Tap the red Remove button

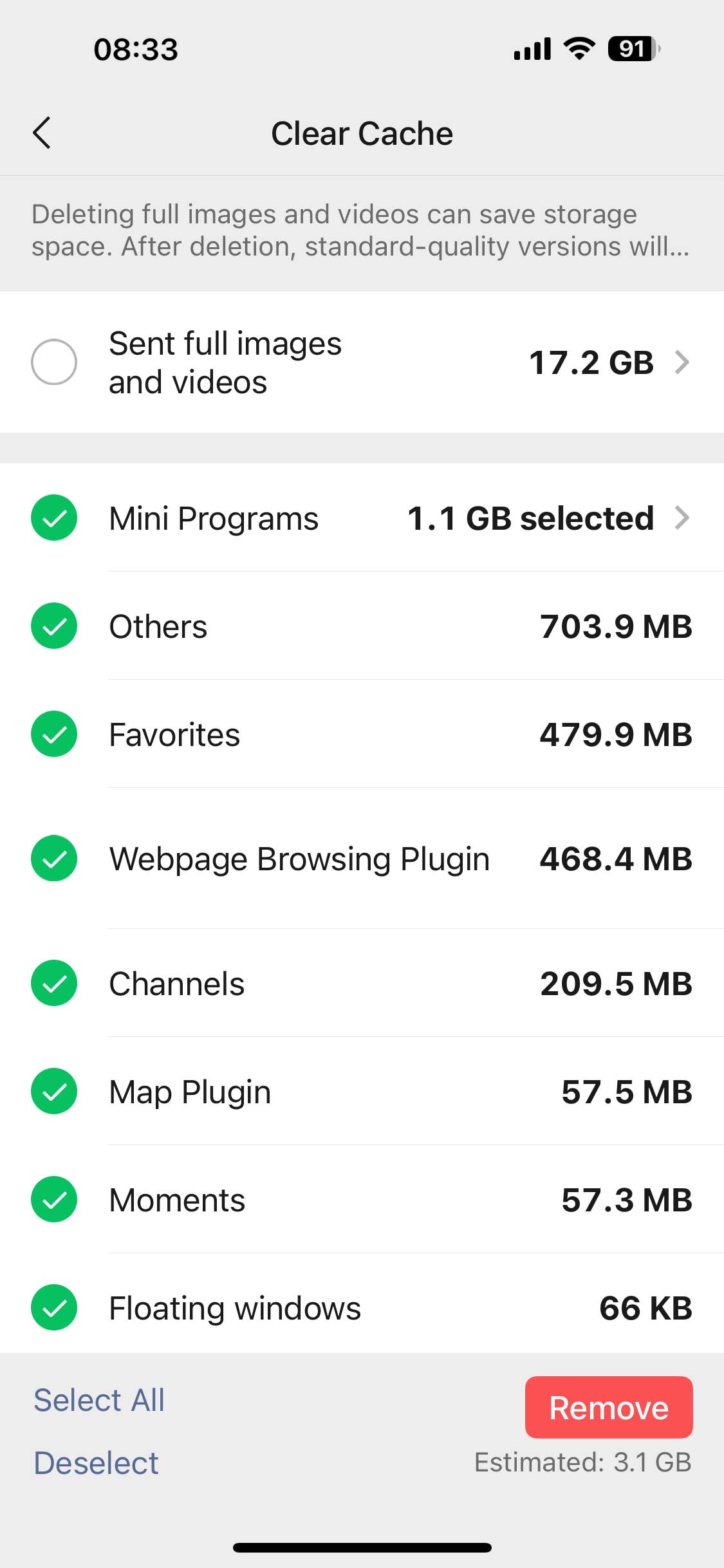point(609,1407)
